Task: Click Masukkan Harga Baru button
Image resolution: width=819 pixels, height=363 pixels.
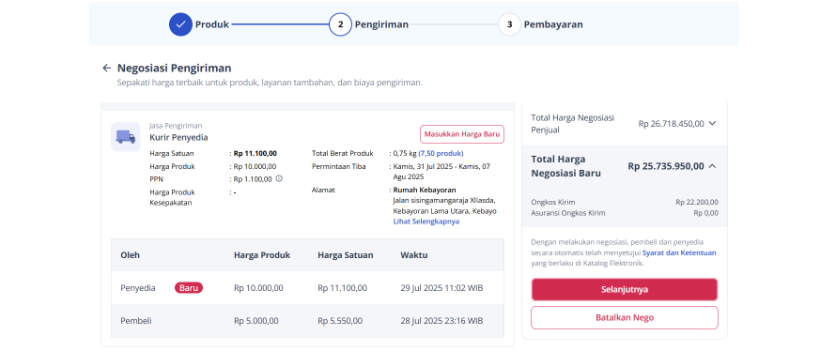Action: (462, 134)
